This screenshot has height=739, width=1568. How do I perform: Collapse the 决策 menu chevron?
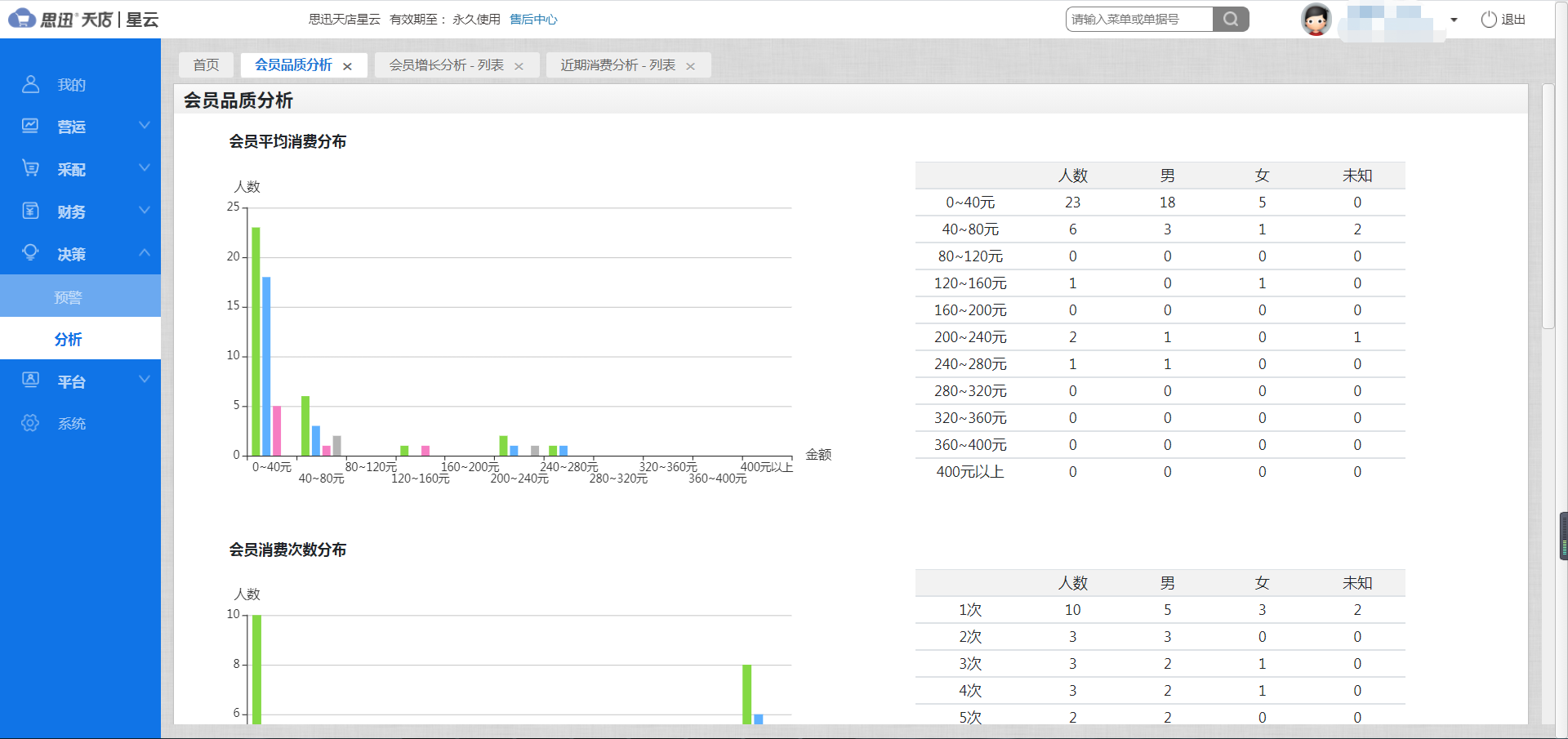(x=145, y=252)
